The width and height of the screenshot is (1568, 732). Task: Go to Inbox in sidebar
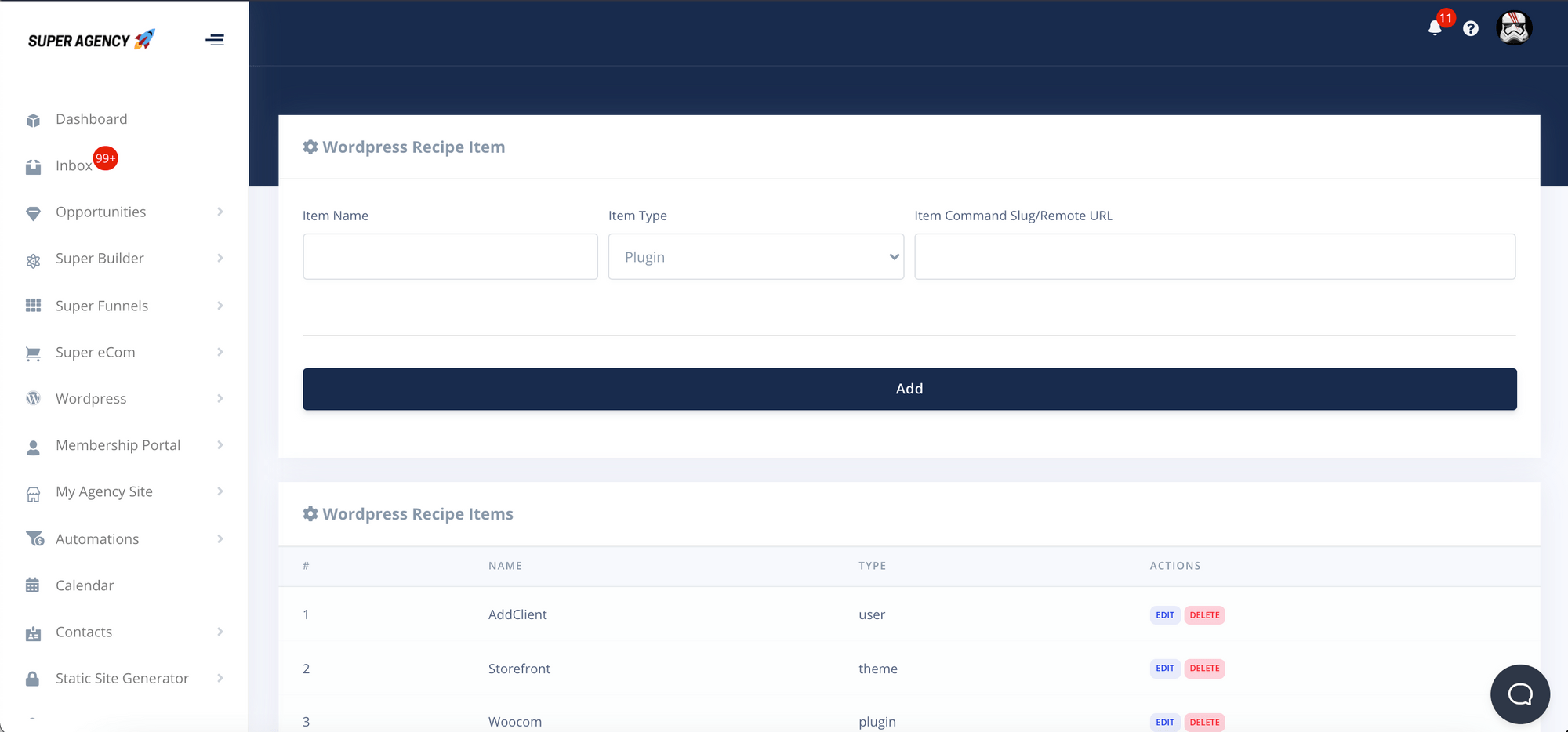[74, 165]
